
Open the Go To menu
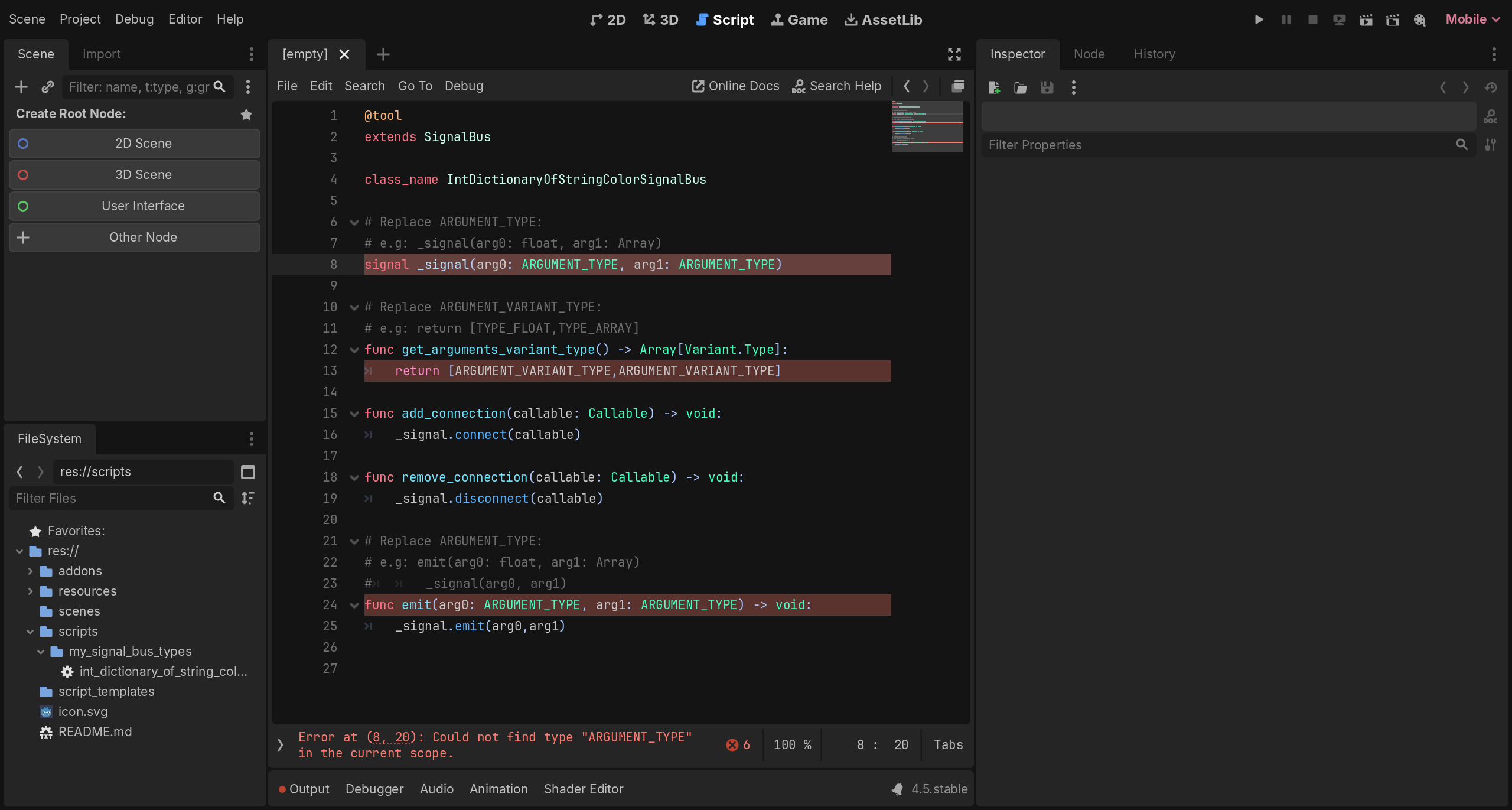coord(415,86)
